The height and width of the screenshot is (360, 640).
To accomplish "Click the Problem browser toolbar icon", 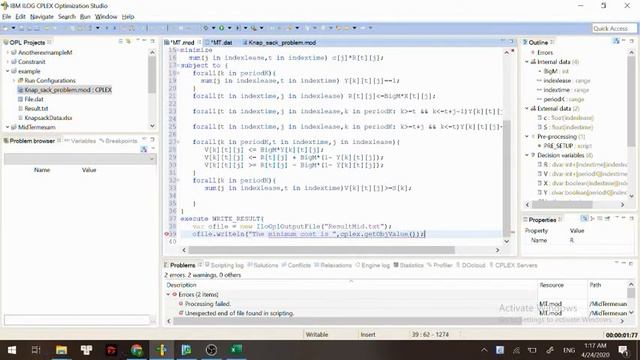I will pyautogui.click(x=144, y=149).
